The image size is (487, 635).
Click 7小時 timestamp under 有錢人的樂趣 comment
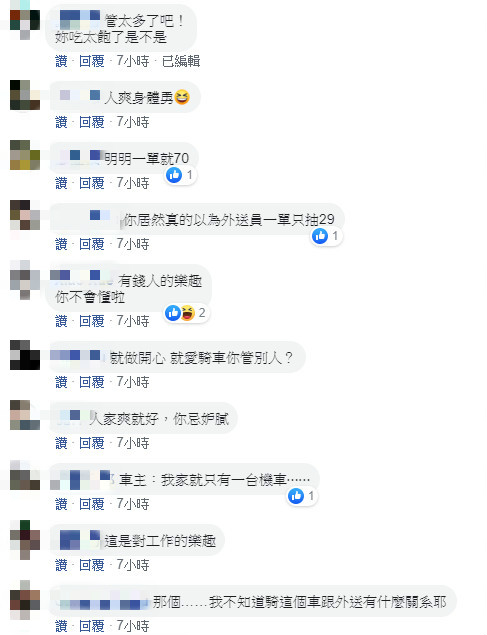pyautogui.click(x=133, y=321)
